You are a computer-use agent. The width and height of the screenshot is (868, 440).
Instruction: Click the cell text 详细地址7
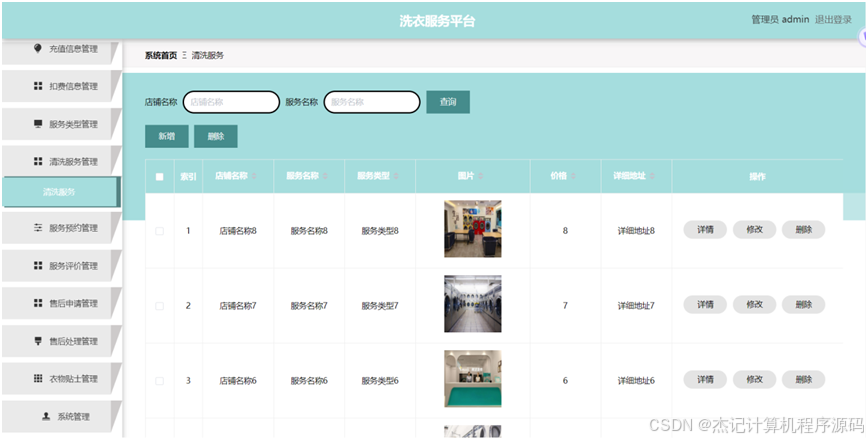click(636, 306)
